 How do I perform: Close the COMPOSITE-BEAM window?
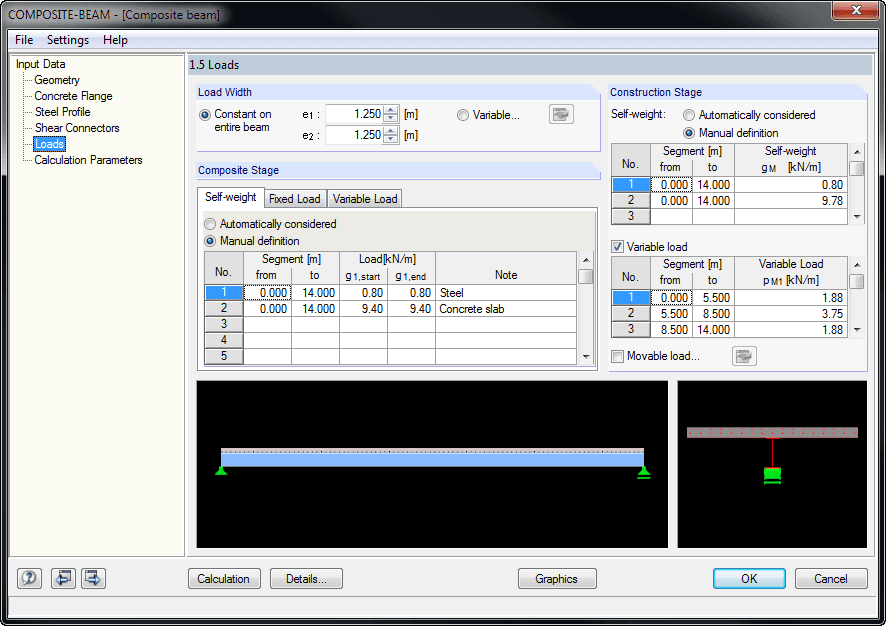856,10
